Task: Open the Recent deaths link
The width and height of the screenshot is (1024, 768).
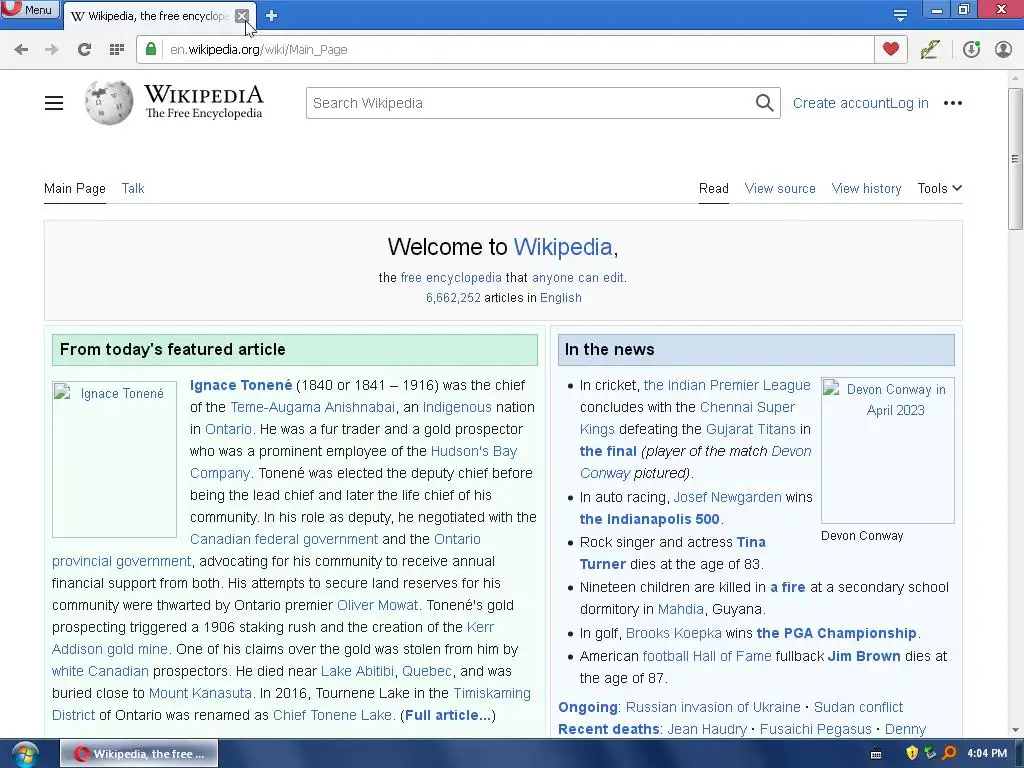Action: click(608, 729)
